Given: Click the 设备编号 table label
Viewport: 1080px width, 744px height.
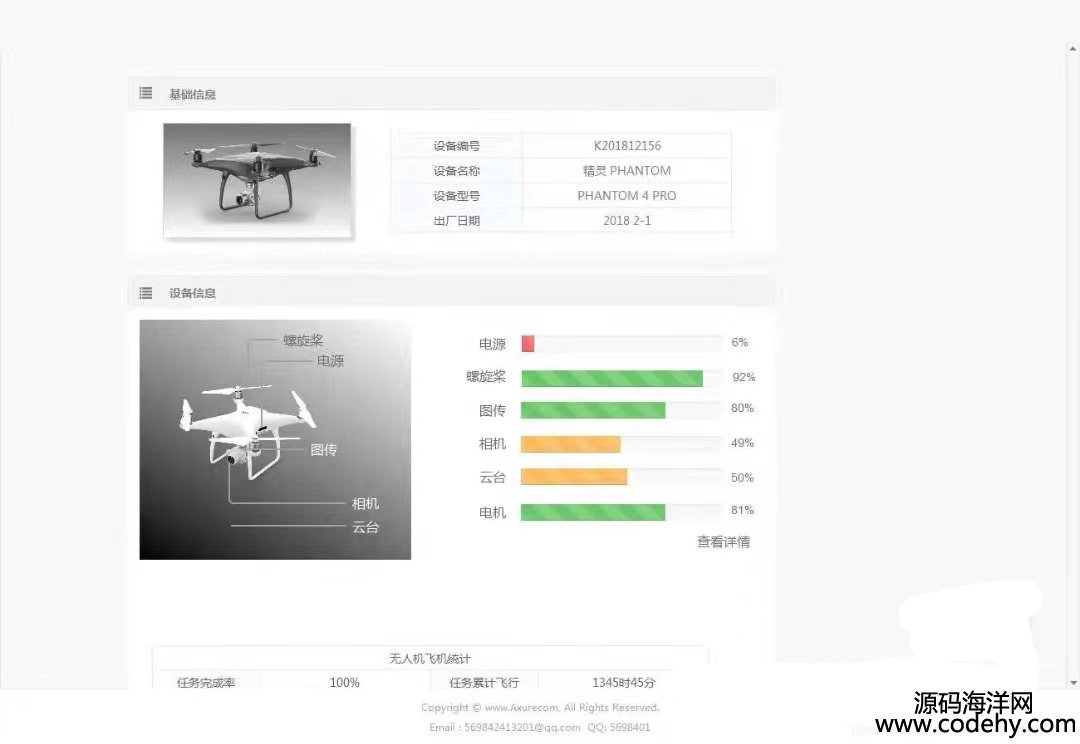Looking at the screenshot, I should [x=457, y=146].
